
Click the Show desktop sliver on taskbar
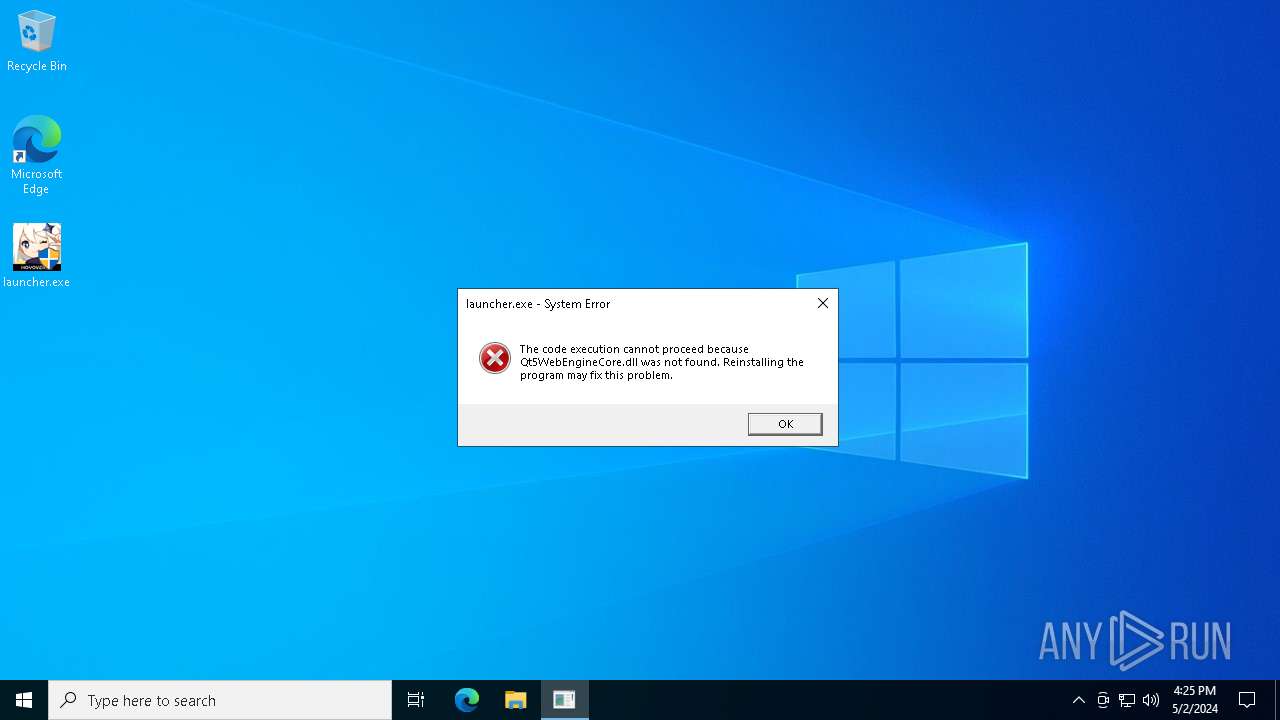[1277, 700]
